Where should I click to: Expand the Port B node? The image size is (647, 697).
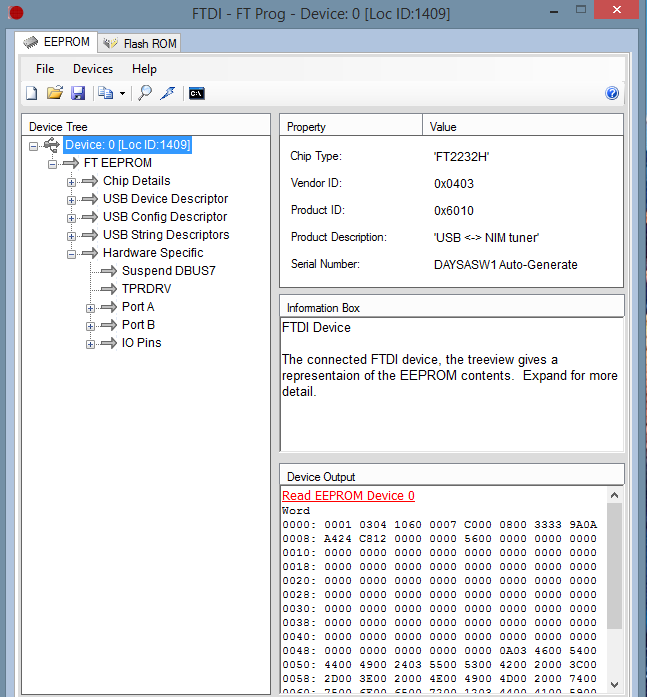tap(90, 326)
